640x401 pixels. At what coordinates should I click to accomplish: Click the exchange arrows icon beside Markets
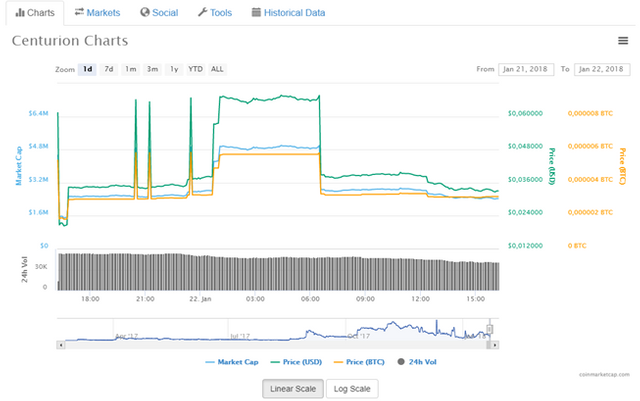tap(79, 12)
